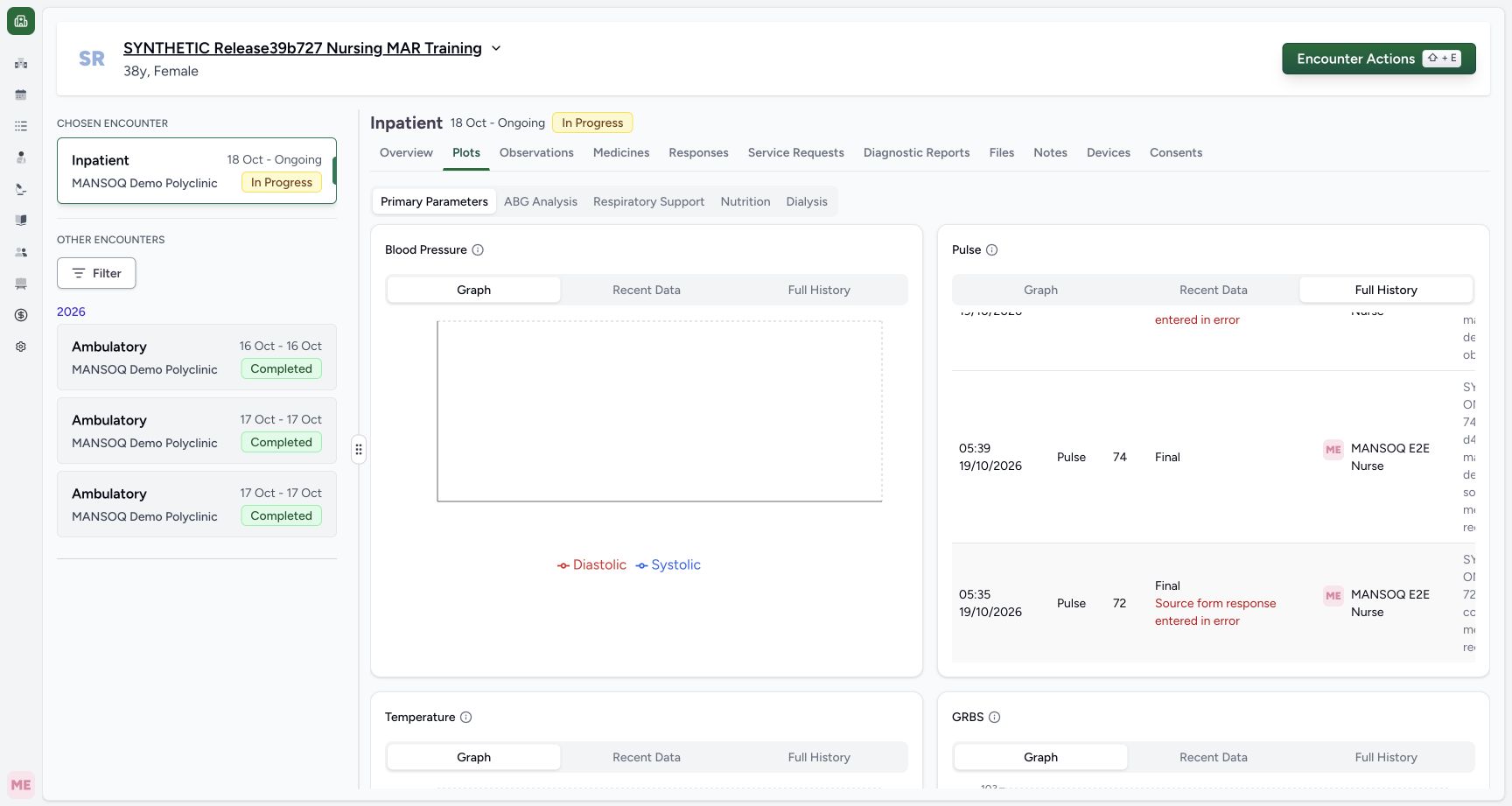Open Encounter Actions menu
1512x806 pixels.
click(x=1378, y=59)
